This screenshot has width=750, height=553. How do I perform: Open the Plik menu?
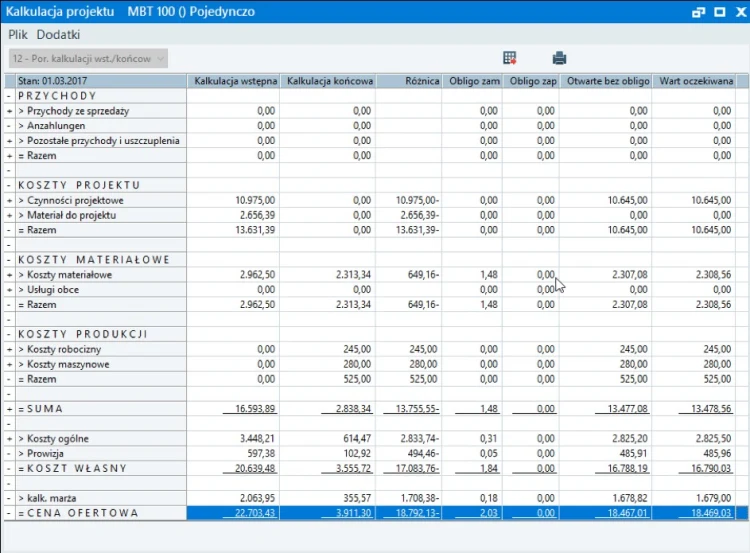coord(18,34)
